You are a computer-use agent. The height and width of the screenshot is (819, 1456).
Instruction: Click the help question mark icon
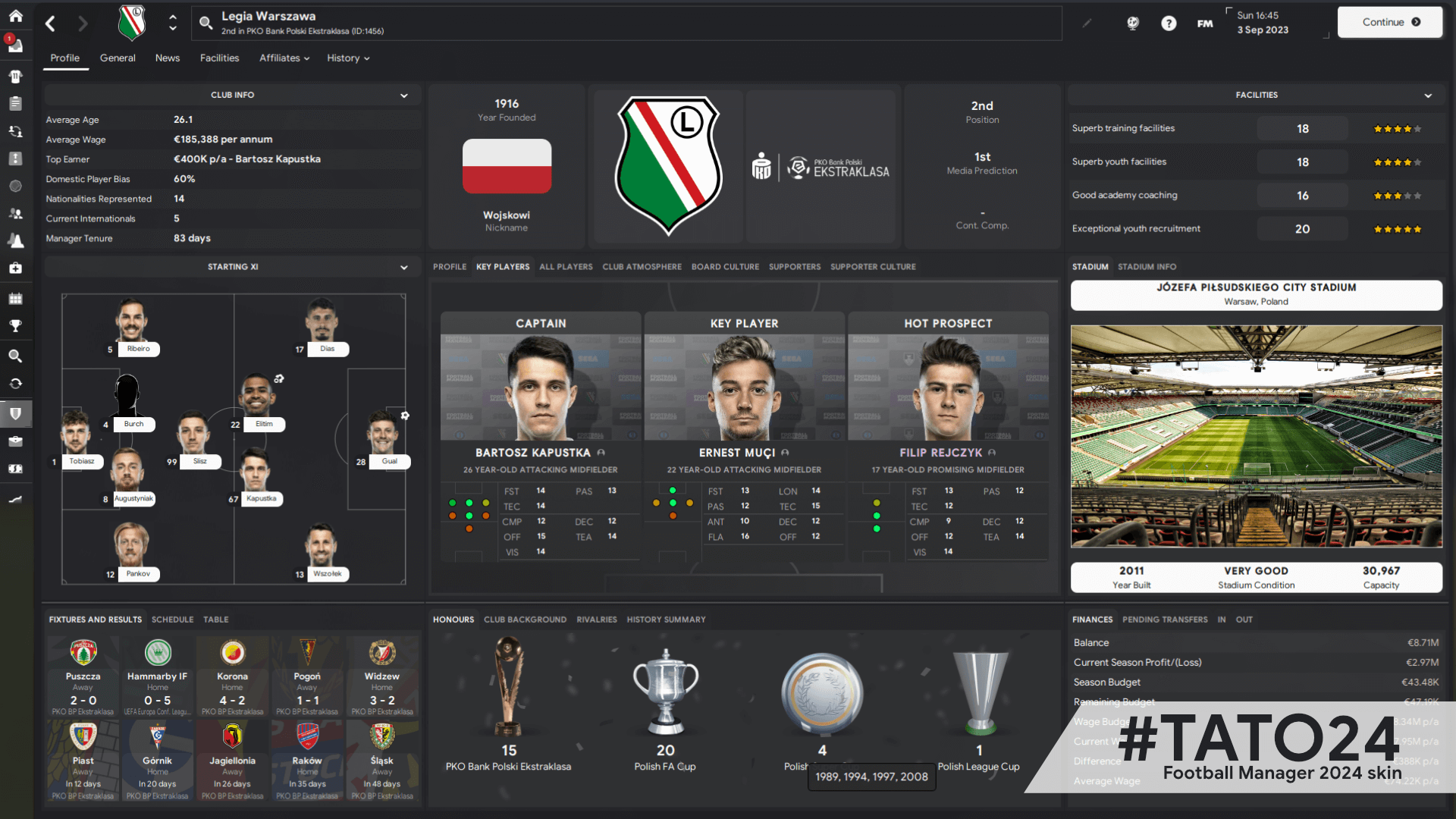click(1169, 24)
